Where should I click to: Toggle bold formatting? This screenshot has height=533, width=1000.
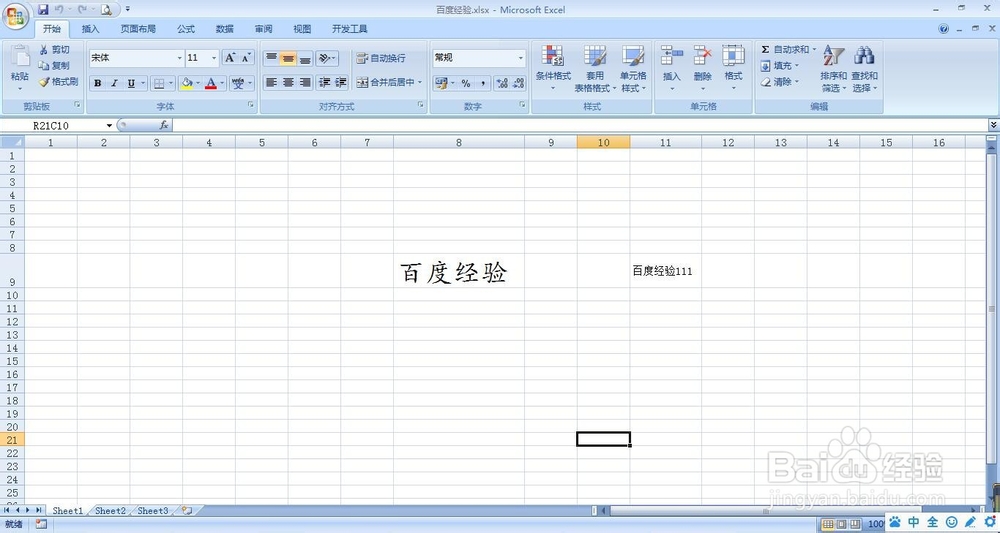click(x=98, y=83)
